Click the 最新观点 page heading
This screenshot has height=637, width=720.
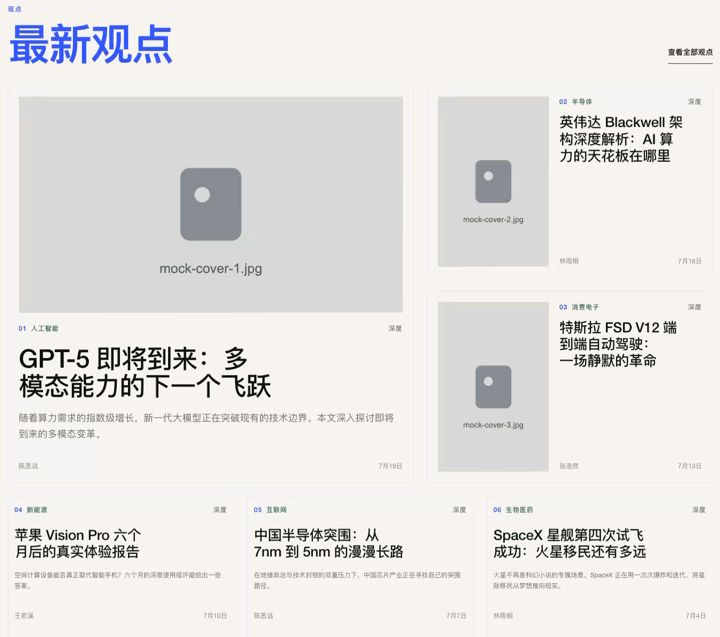[x=91, y=45]
